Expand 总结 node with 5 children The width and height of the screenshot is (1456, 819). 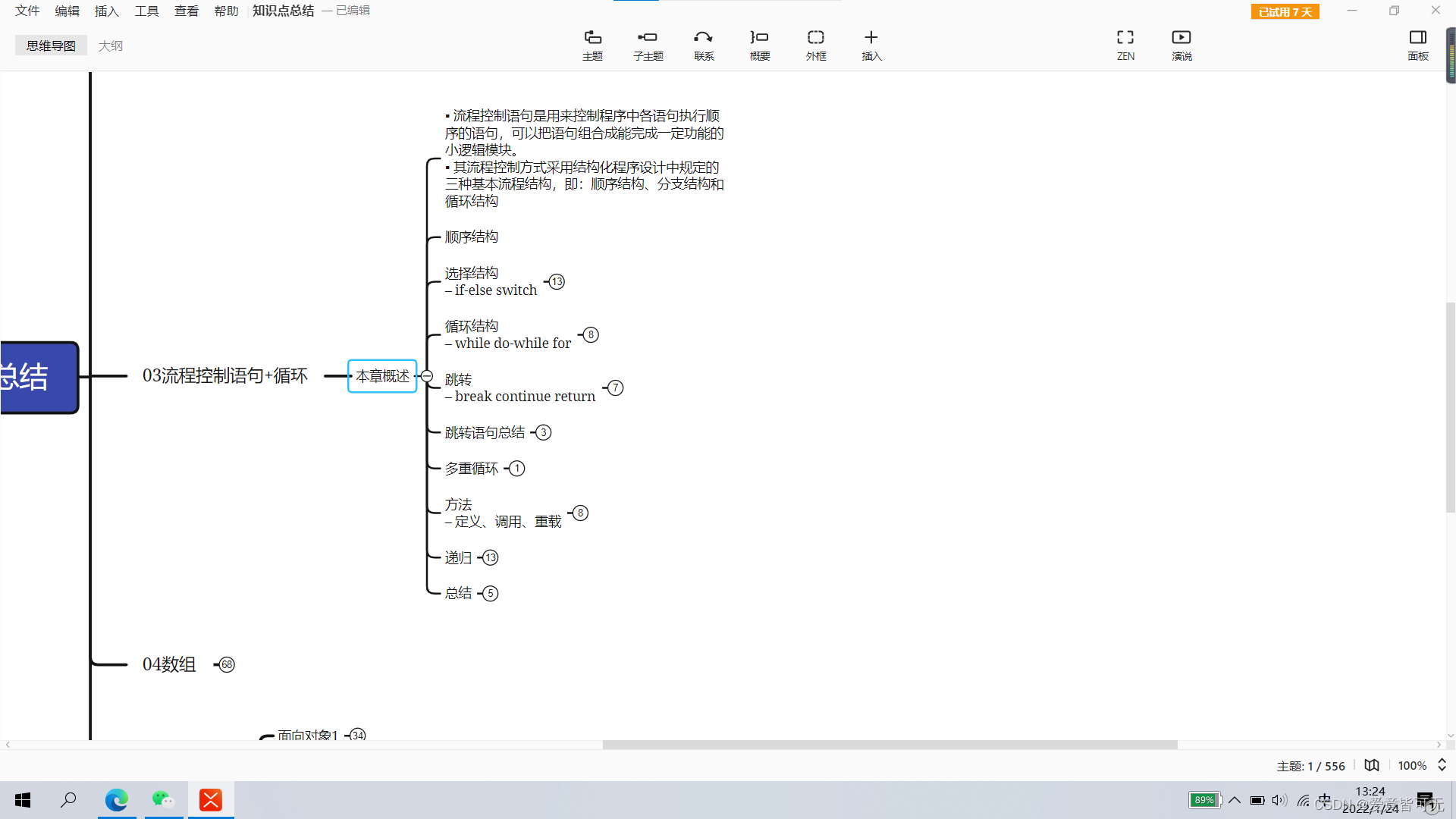coord(491,594)
